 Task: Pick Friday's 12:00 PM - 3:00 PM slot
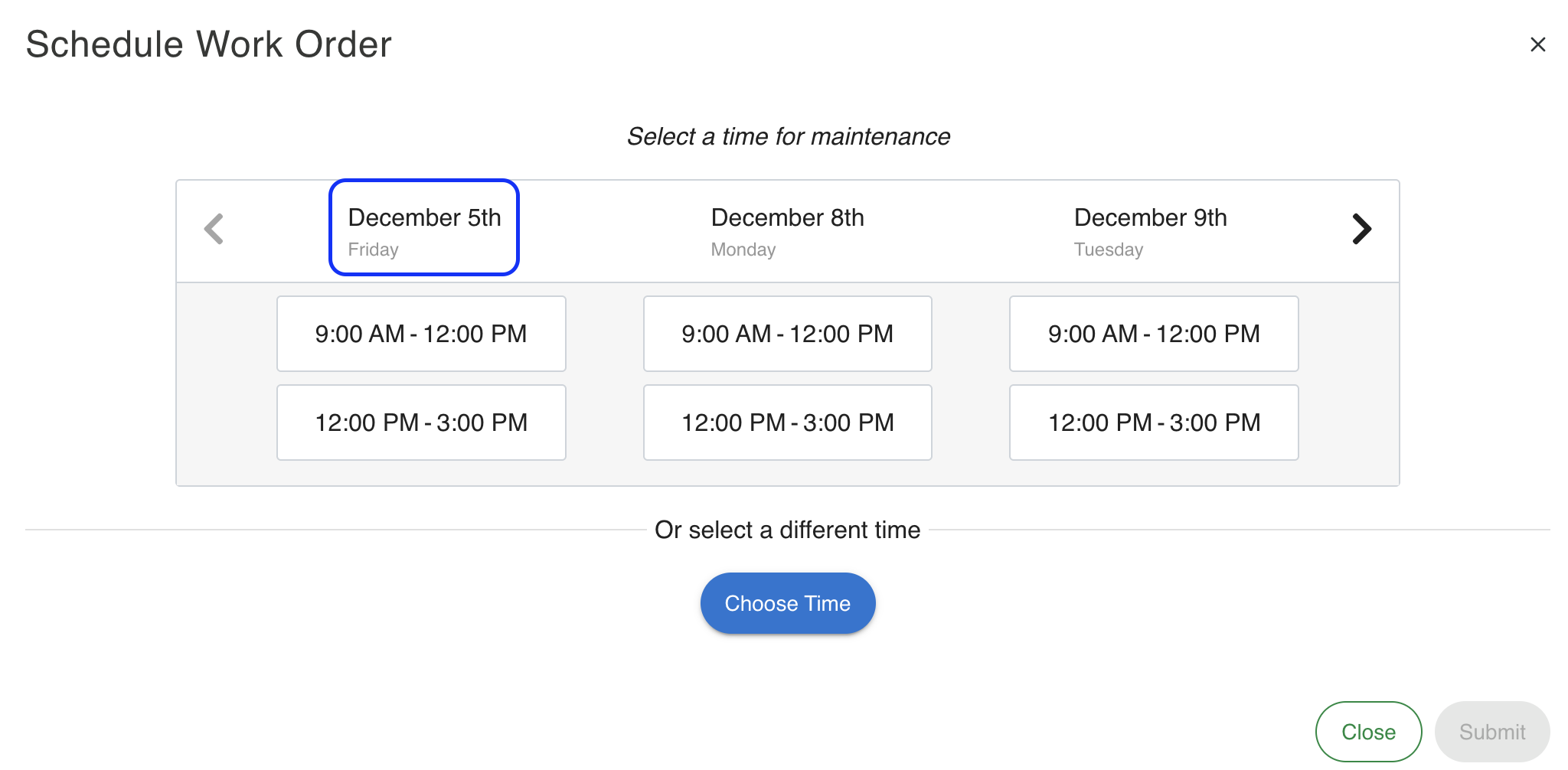point(421,423)
